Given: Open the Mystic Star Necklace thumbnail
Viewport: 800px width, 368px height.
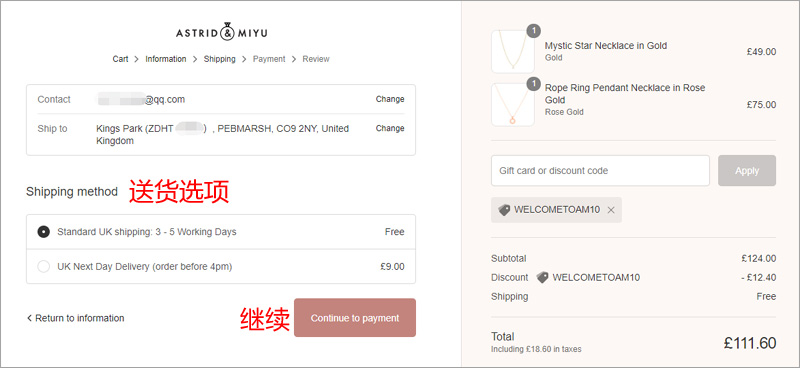Looking at the screenshot, I should [x=513, y=52].
